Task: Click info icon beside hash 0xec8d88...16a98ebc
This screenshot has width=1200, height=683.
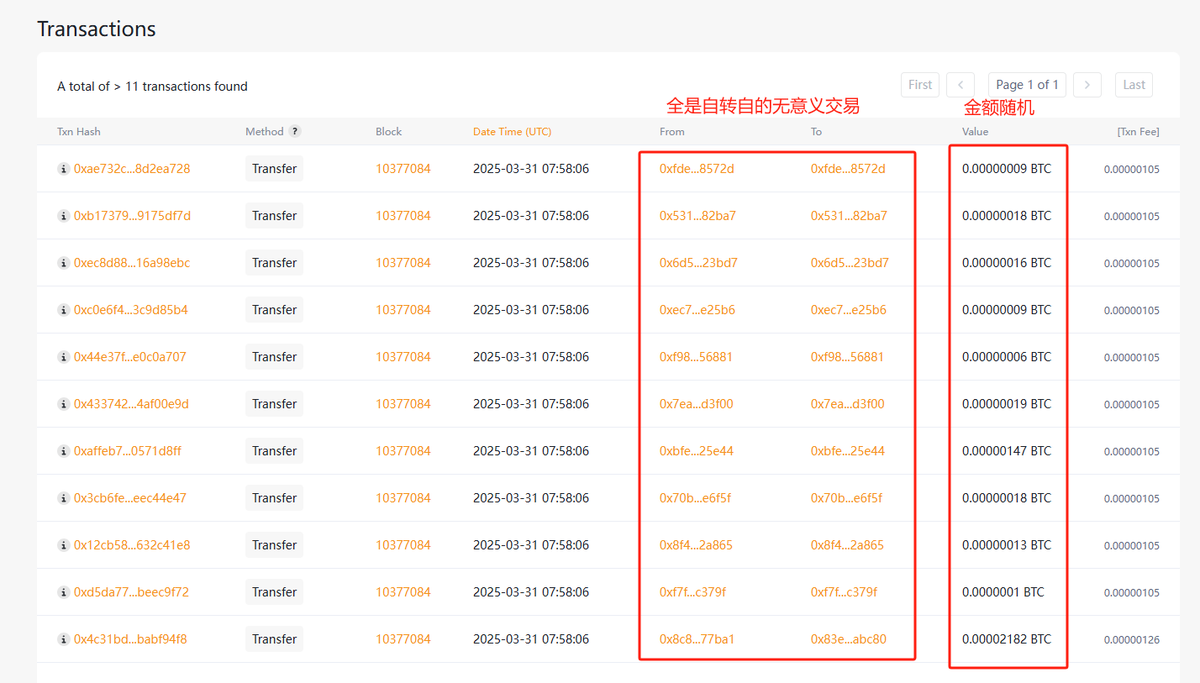Action: (63, 263)
